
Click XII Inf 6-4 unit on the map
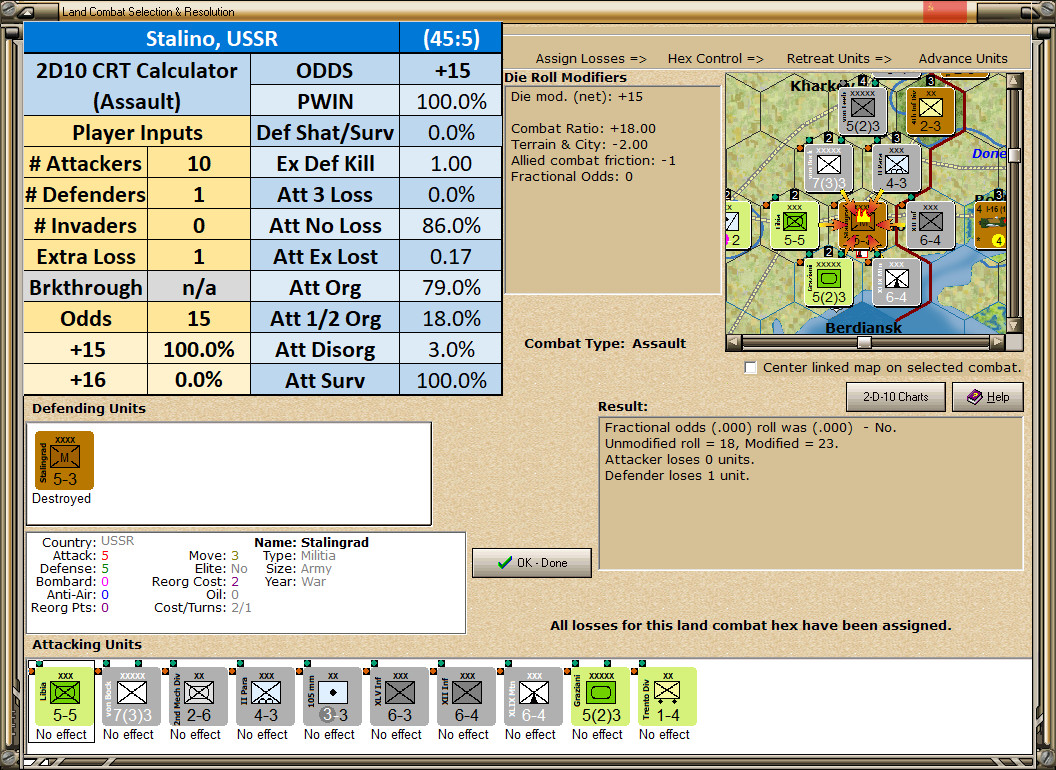click(930, 225)
